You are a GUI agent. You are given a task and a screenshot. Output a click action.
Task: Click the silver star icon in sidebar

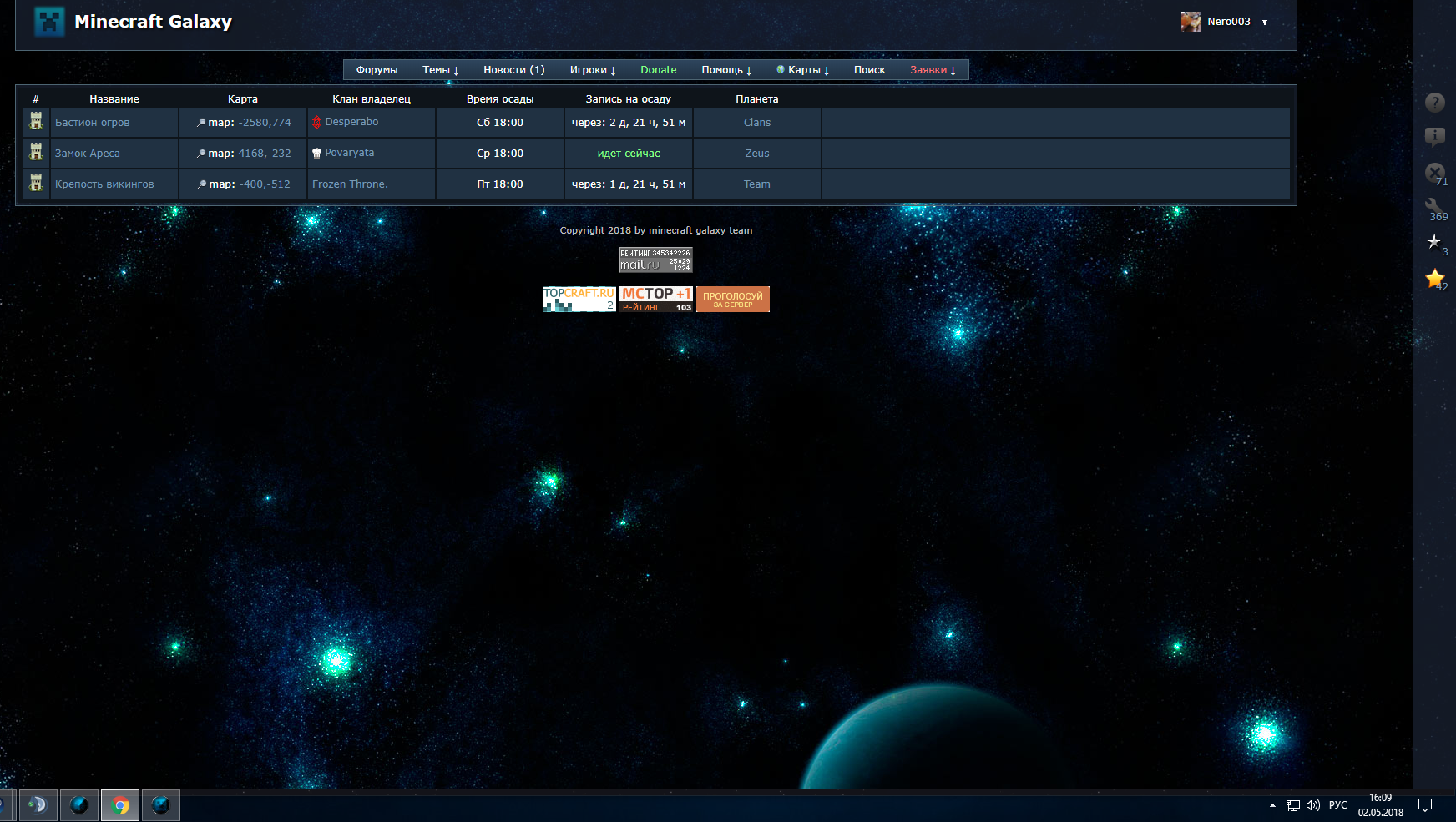(x=1434, y=242)
